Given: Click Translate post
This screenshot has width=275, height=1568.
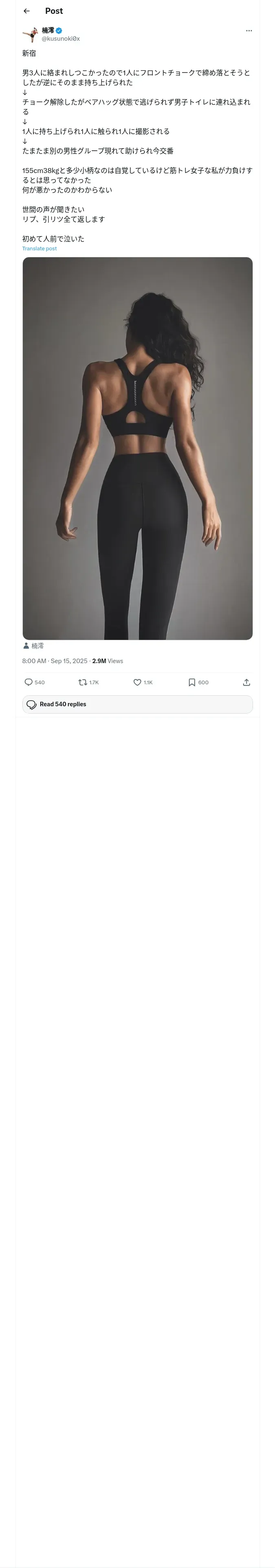Looking at the screenshot, I should [x=40, y=248].
